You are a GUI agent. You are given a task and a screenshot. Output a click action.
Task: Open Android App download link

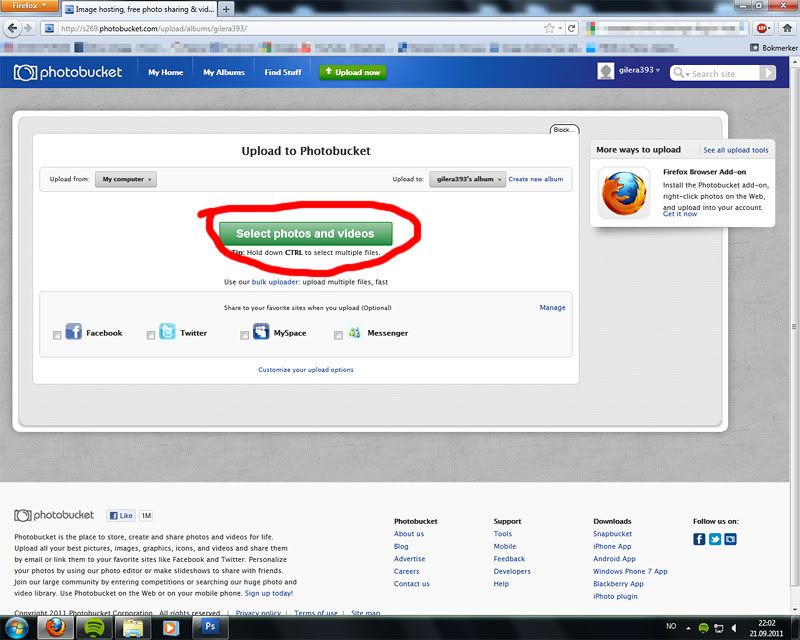[614, 559]
